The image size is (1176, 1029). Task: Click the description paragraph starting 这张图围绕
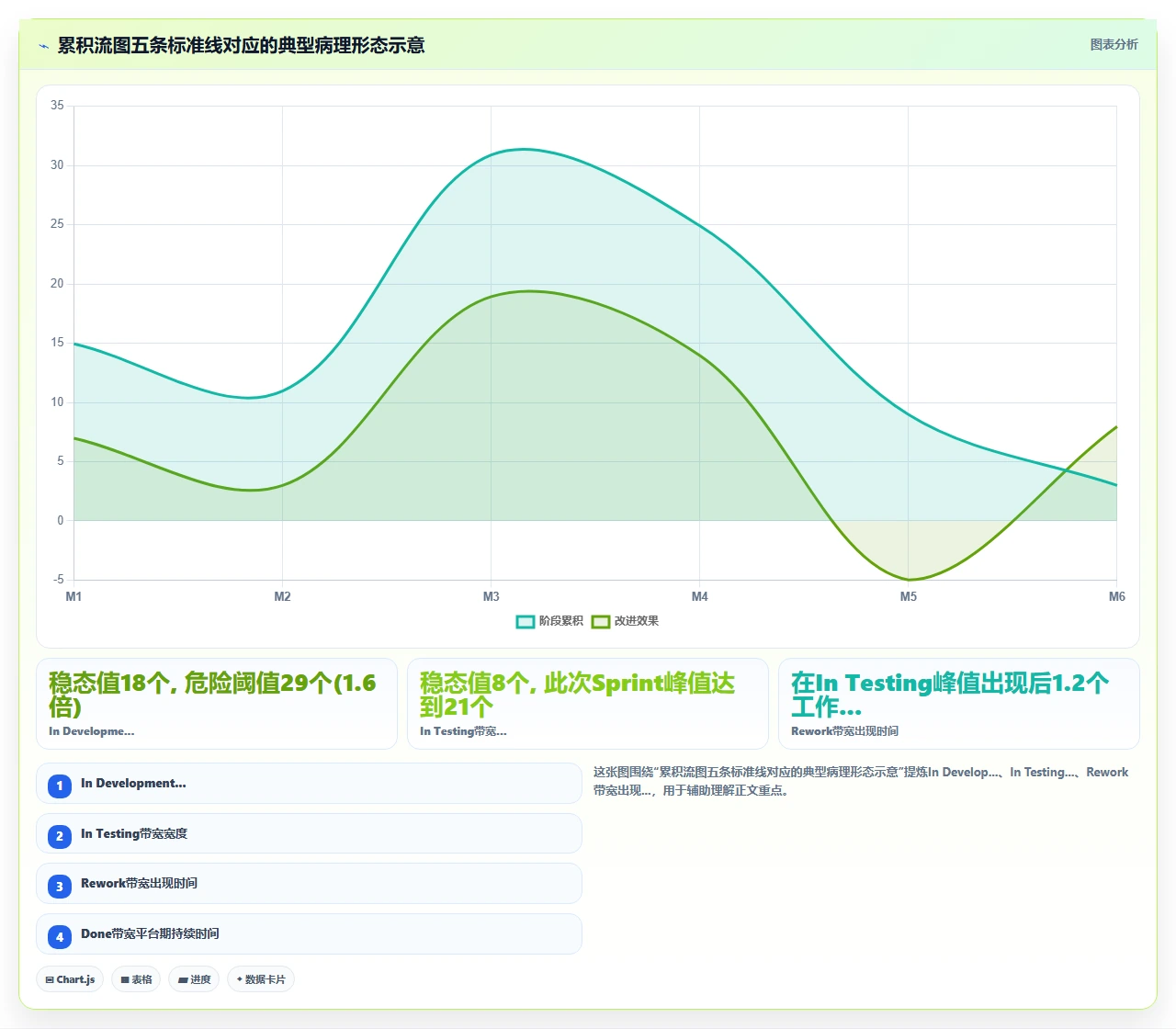861,781
